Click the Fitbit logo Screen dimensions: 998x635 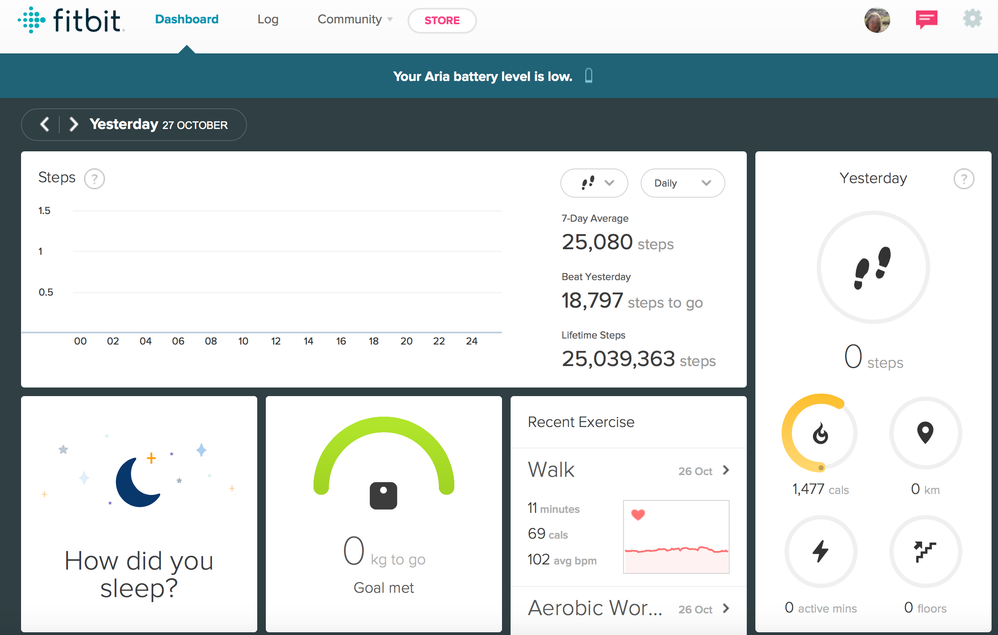pos(70,20)
